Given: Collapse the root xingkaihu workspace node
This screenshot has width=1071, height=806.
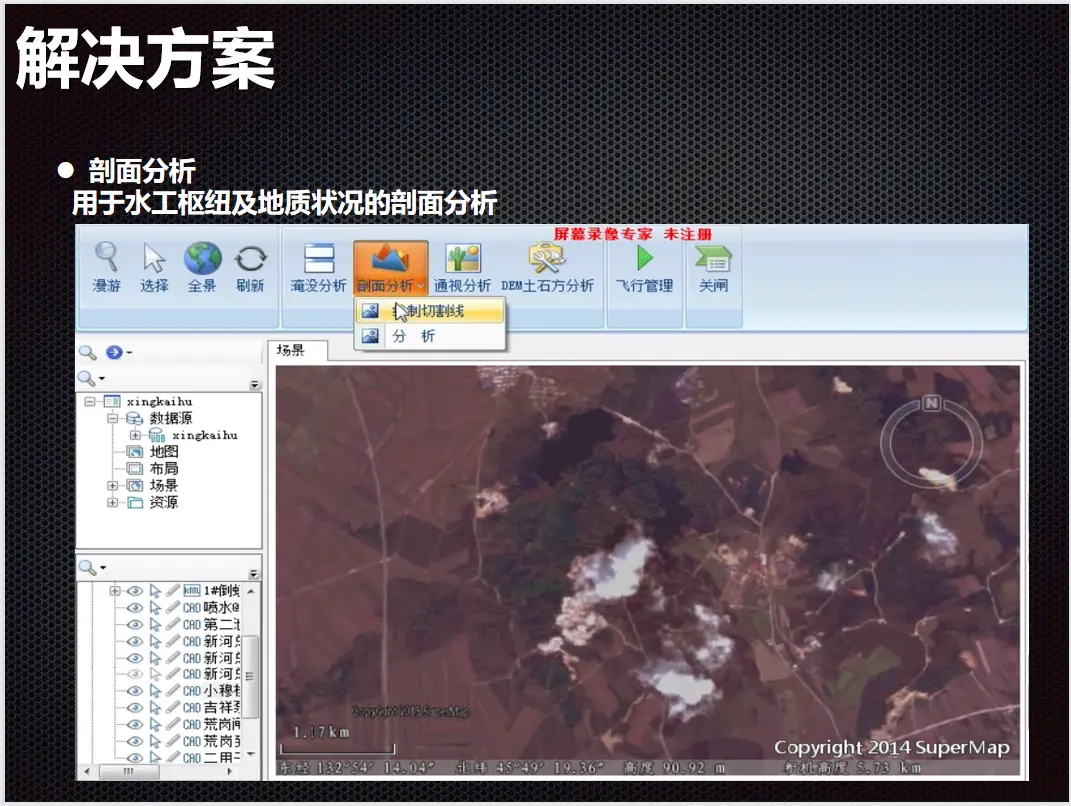Looking at the screenshot, I should click(x=89, y=402).
